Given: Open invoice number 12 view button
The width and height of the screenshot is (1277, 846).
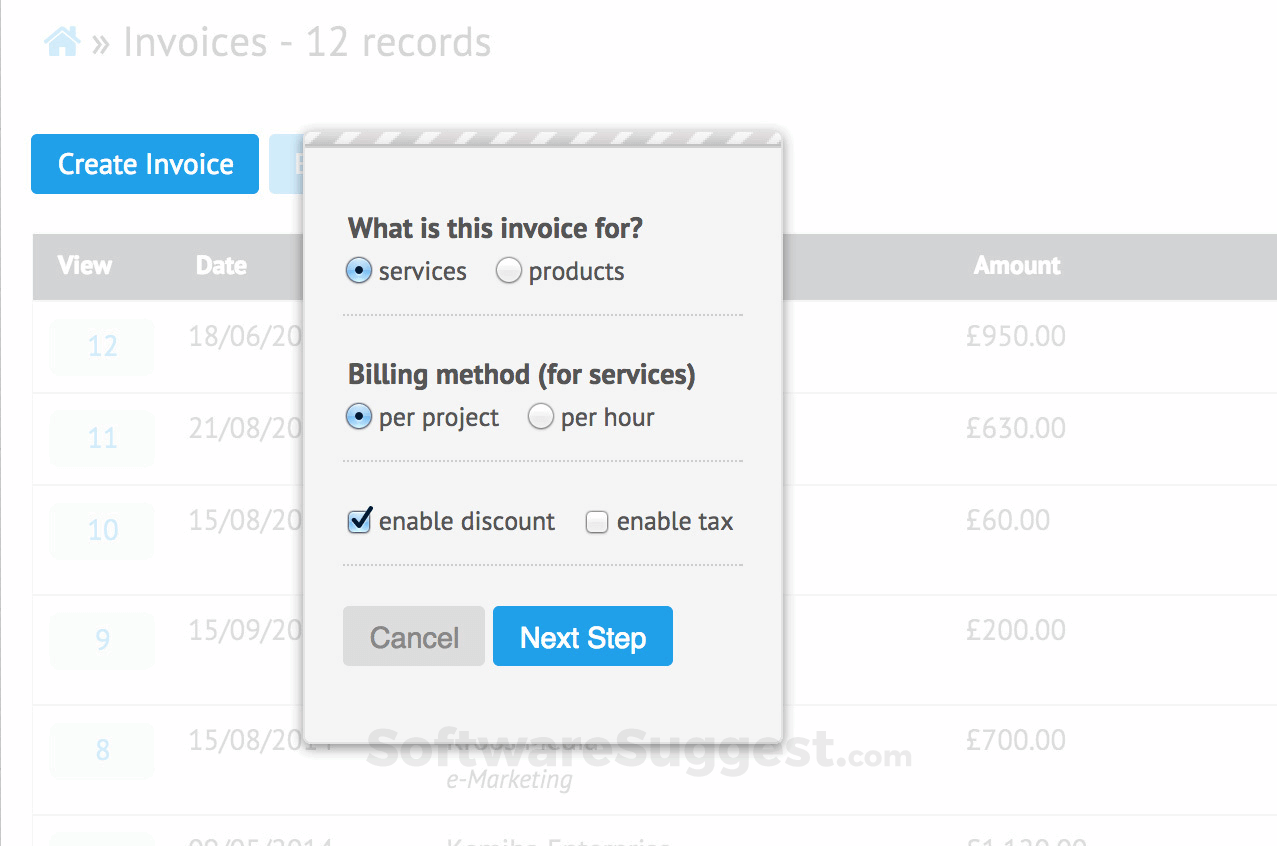Looking at the screenshot, I should (x=103, y=346).
